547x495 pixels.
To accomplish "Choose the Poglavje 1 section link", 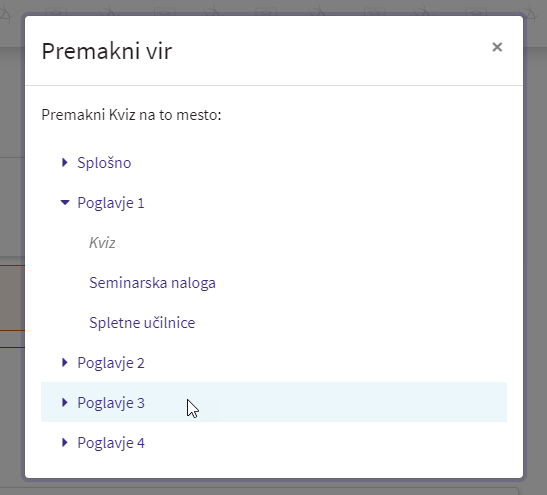I will (x=111, y=203).
